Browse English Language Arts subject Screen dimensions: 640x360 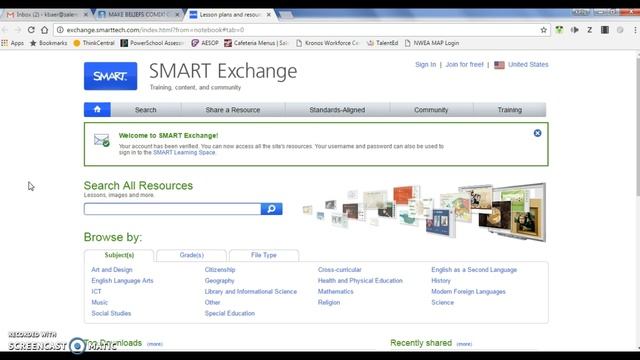click(x=122, y=281)
